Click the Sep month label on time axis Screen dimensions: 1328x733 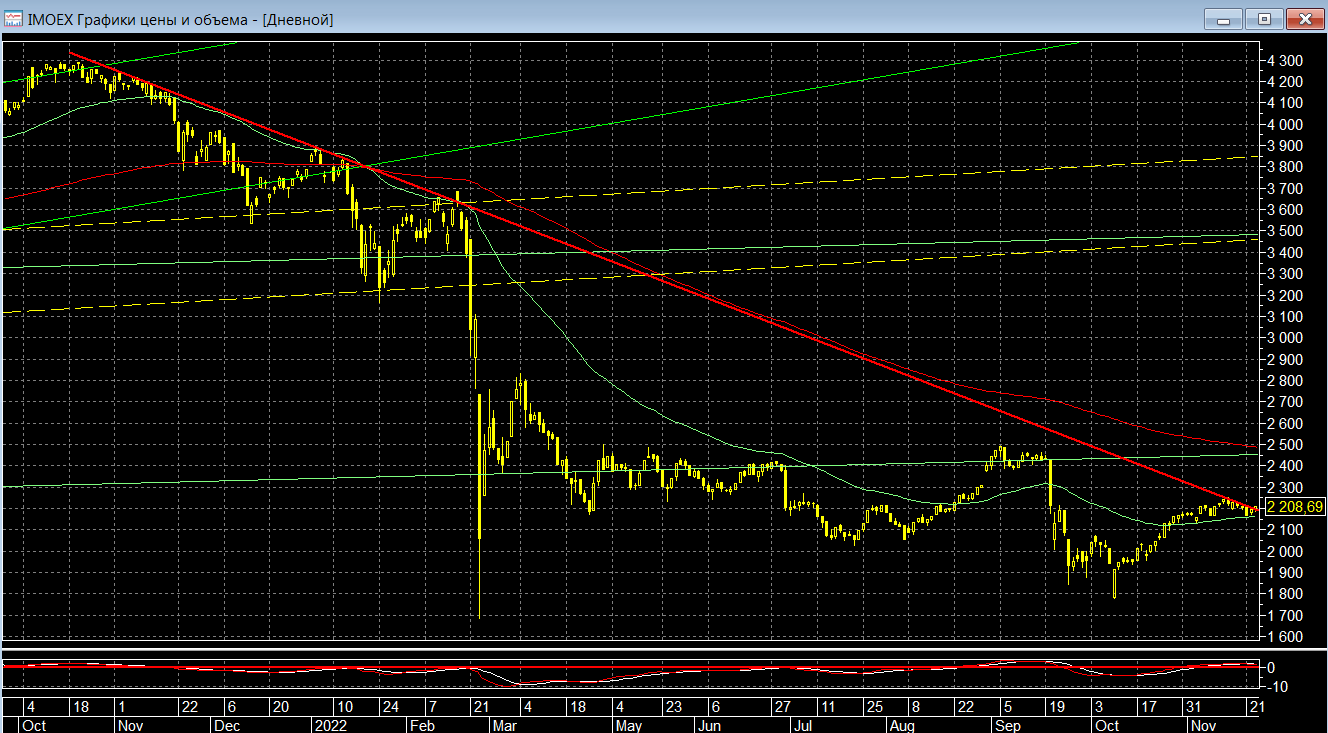tap(1007, 725)
